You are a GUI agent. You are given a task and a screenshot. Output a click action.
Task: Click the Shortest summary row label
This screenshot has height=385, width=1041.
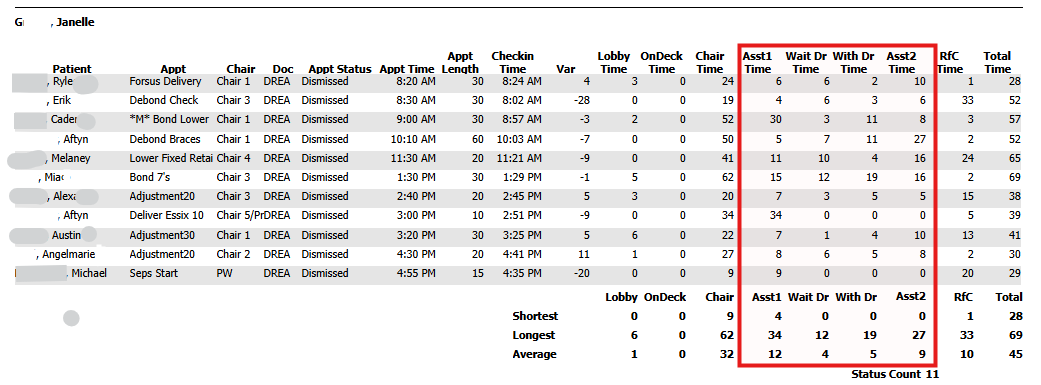pos(535,316)
